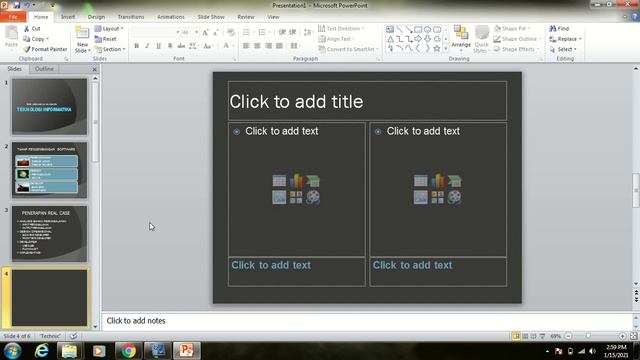
Task: Open the Select dropdown in Editing
Action: [563, 49]
